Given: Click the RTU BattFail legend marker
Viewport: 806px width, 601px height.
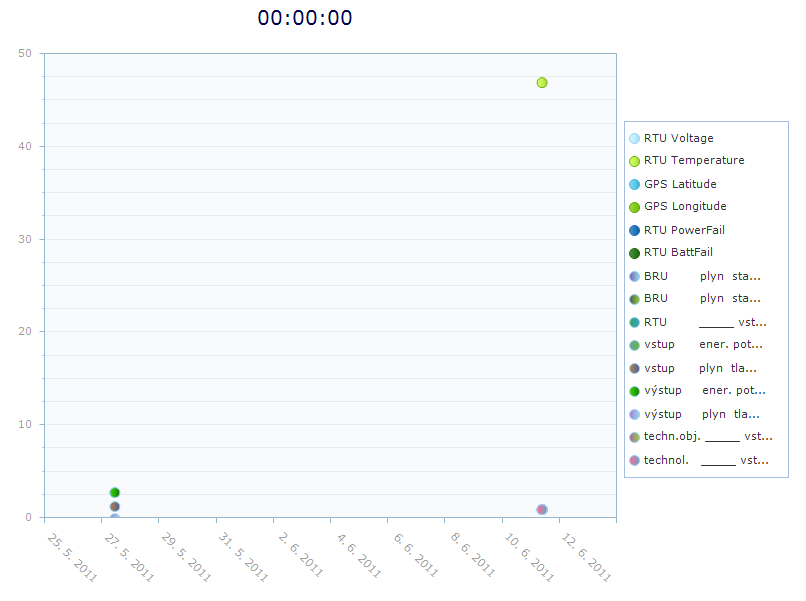Looking at the screenshot, I should [634, 253].
